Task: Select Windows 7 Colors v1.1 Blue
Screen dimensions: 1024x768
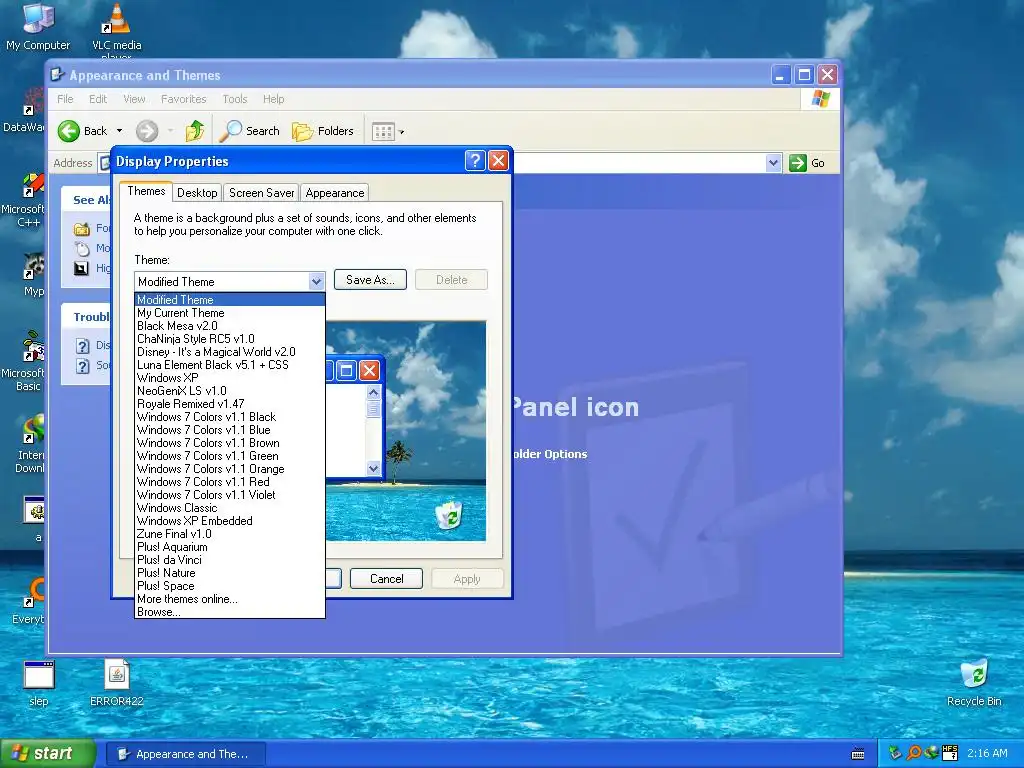Action: [x=229, y=430]
